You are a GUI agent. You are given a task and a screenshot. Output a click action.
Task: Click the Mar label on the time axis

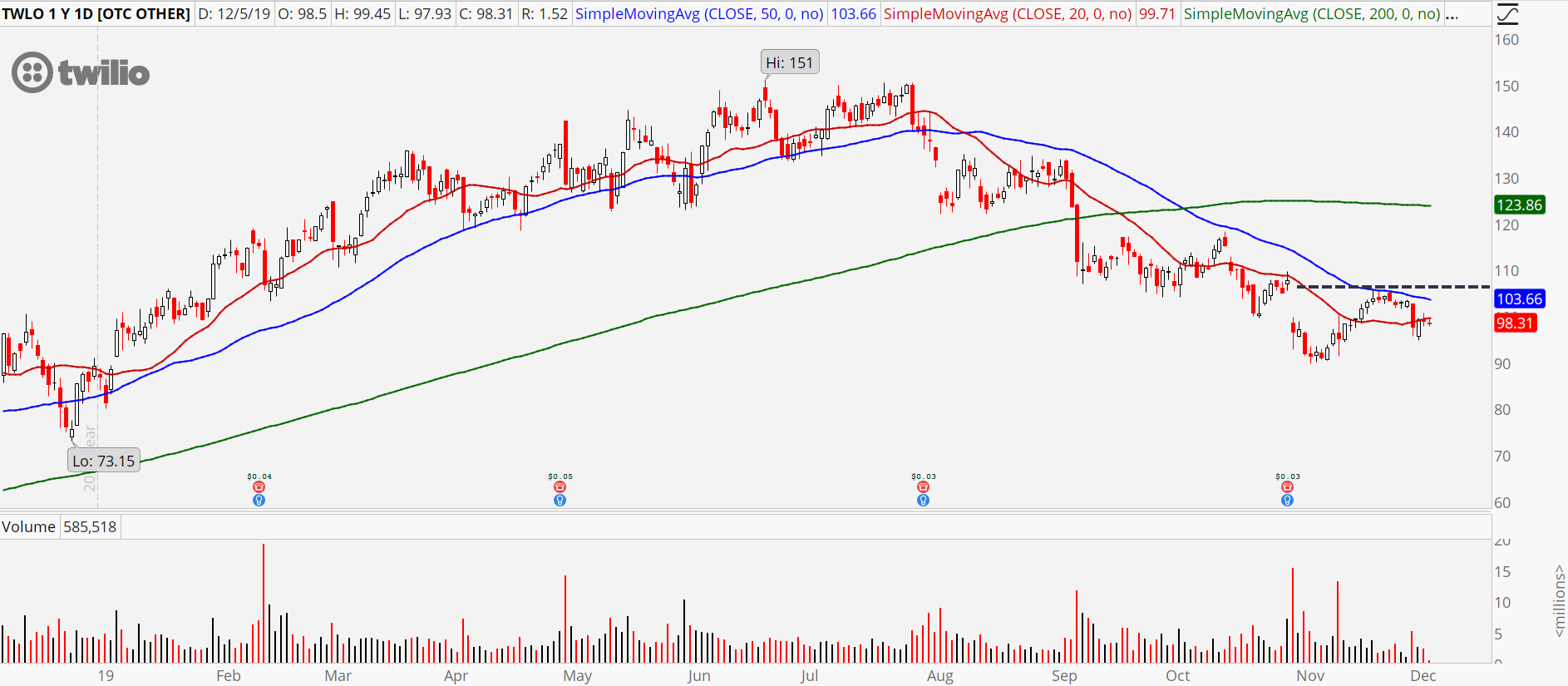(338, 675)
